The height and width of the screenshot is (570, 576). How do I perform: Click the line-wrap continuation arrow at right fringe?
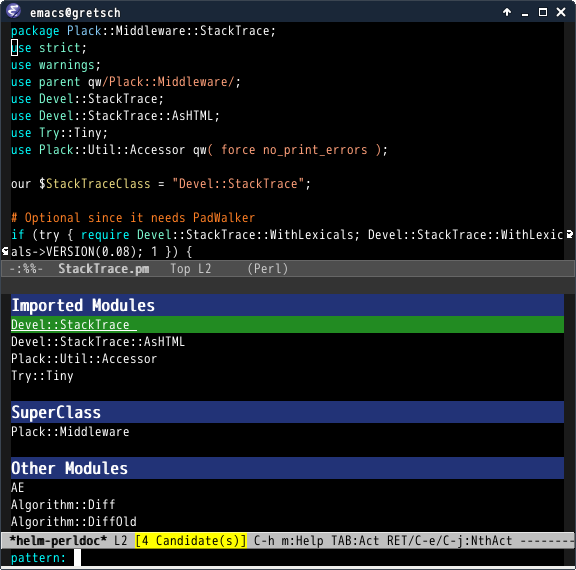coord(570,234)
